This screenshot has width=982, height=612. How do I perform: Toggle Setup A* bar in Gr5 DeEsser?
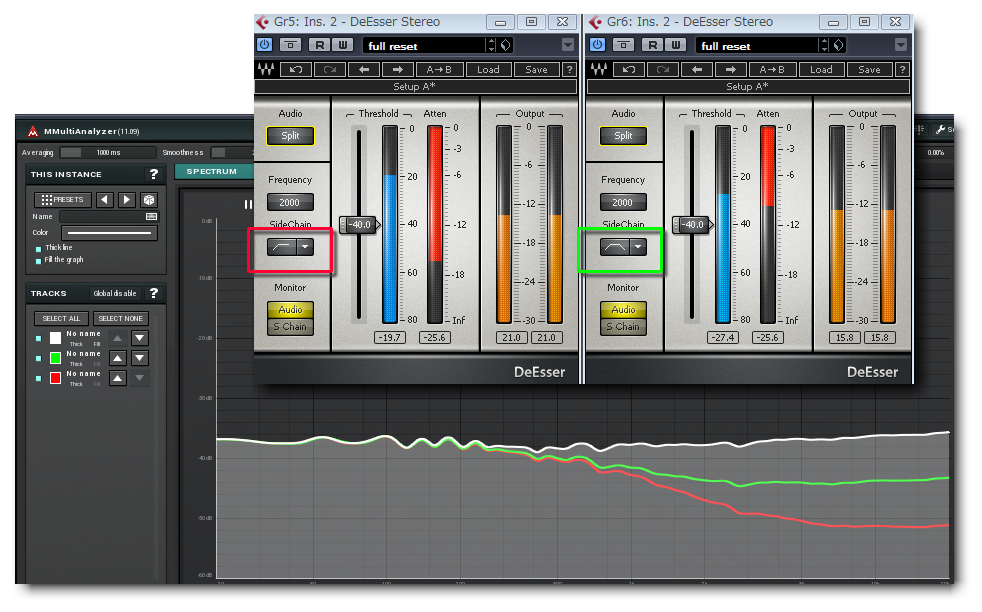(x=415, y=86)
